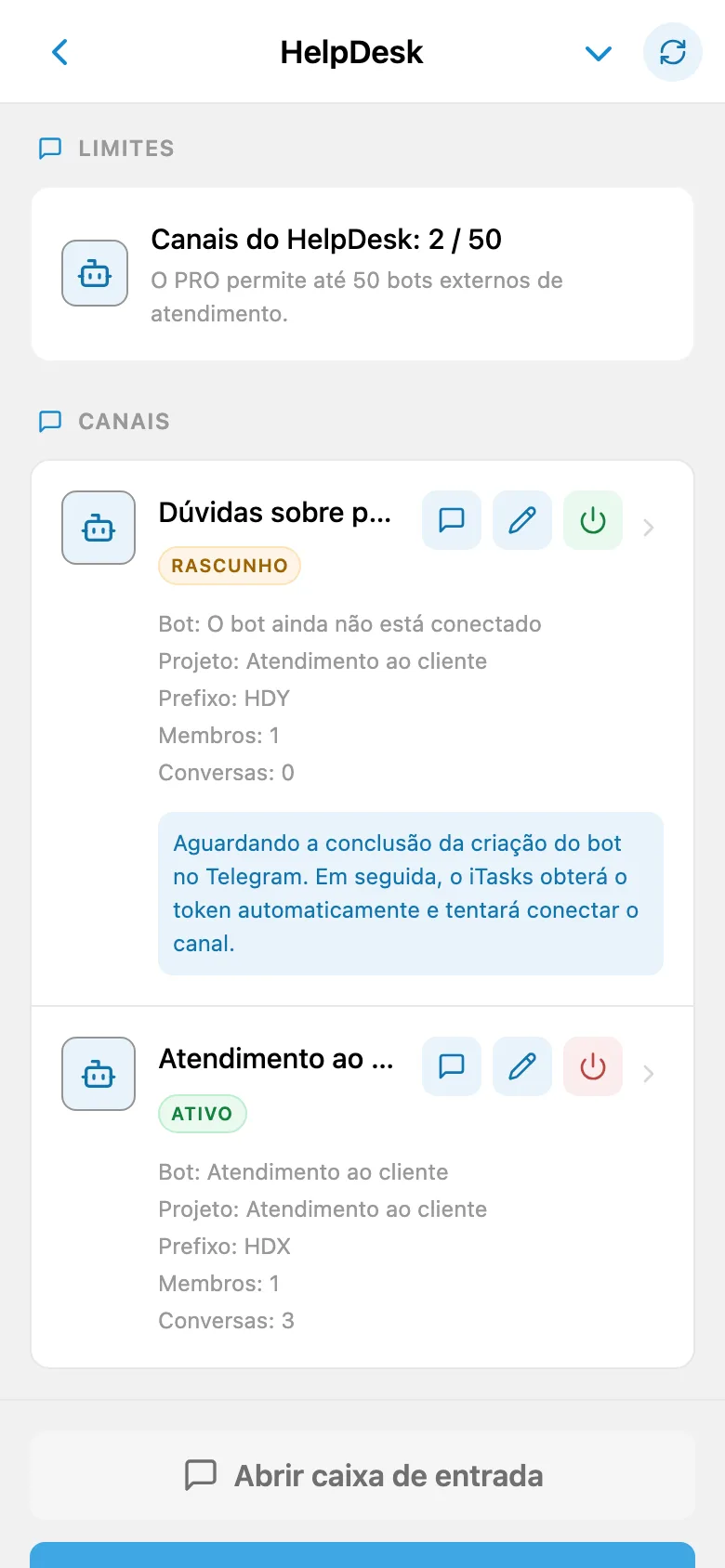725x1568 pixels.
Task: Expand Dúvidas sobre p... channel details chevron
Action: (x=649, y=528)
